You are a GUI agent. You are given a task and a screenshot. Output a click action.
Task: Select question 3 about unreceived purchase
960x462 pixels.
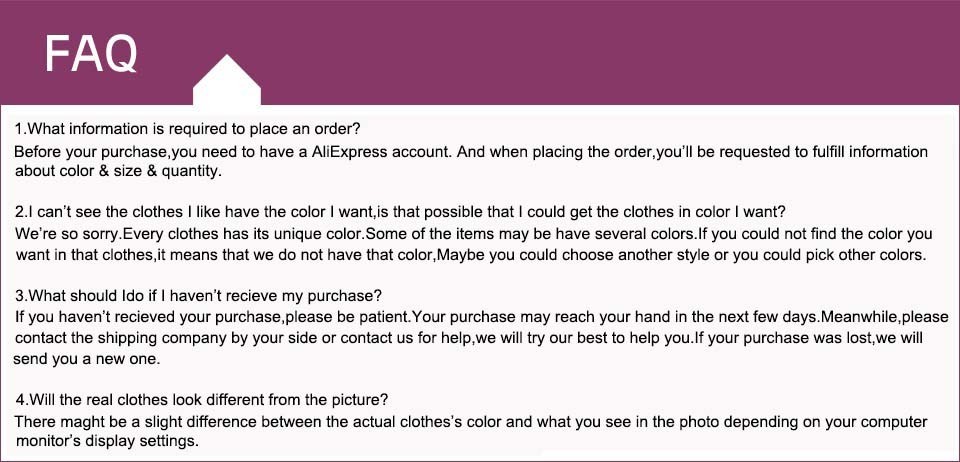click(x=199, y=297)
